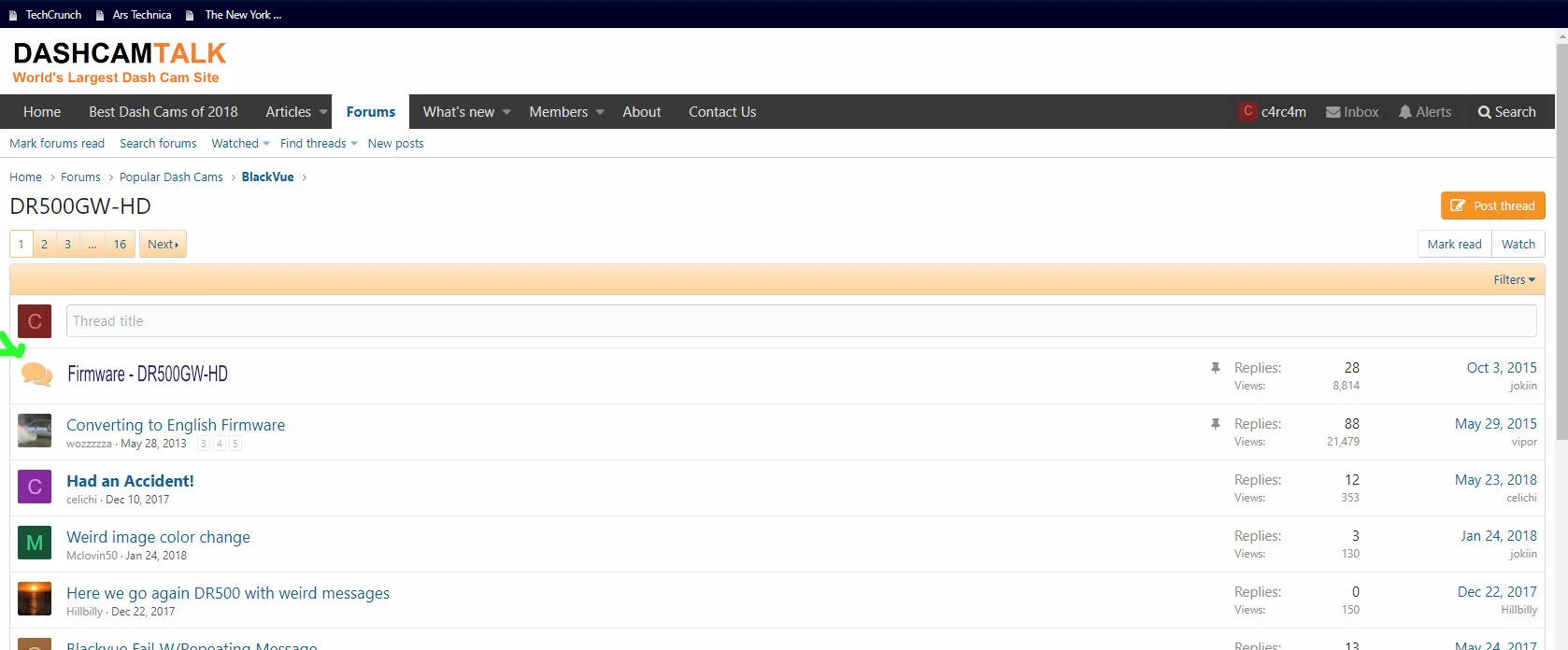1568x650 pixels.
Task: Open Weird image color change thread
Action: 158,537
